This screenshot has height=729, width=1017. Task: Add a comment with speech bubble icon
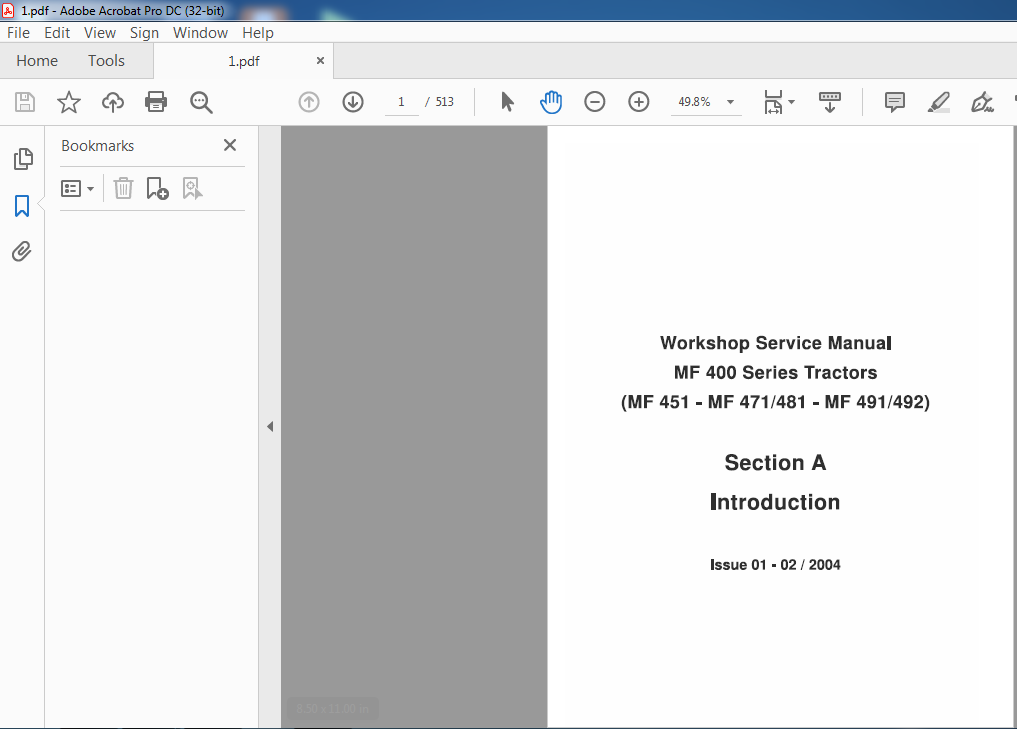click(x=894, y=102)
